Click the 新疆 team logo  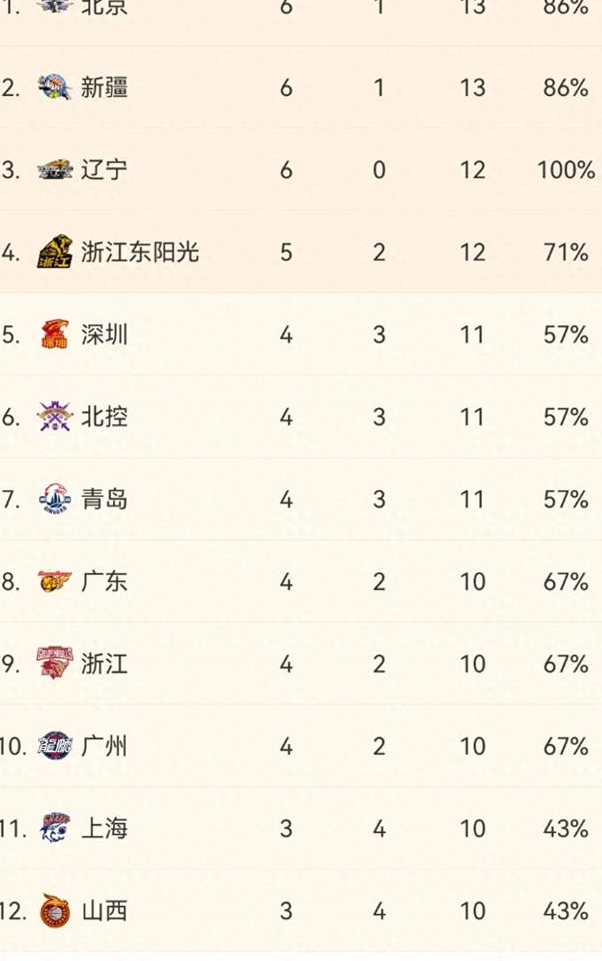coord(56,88)
